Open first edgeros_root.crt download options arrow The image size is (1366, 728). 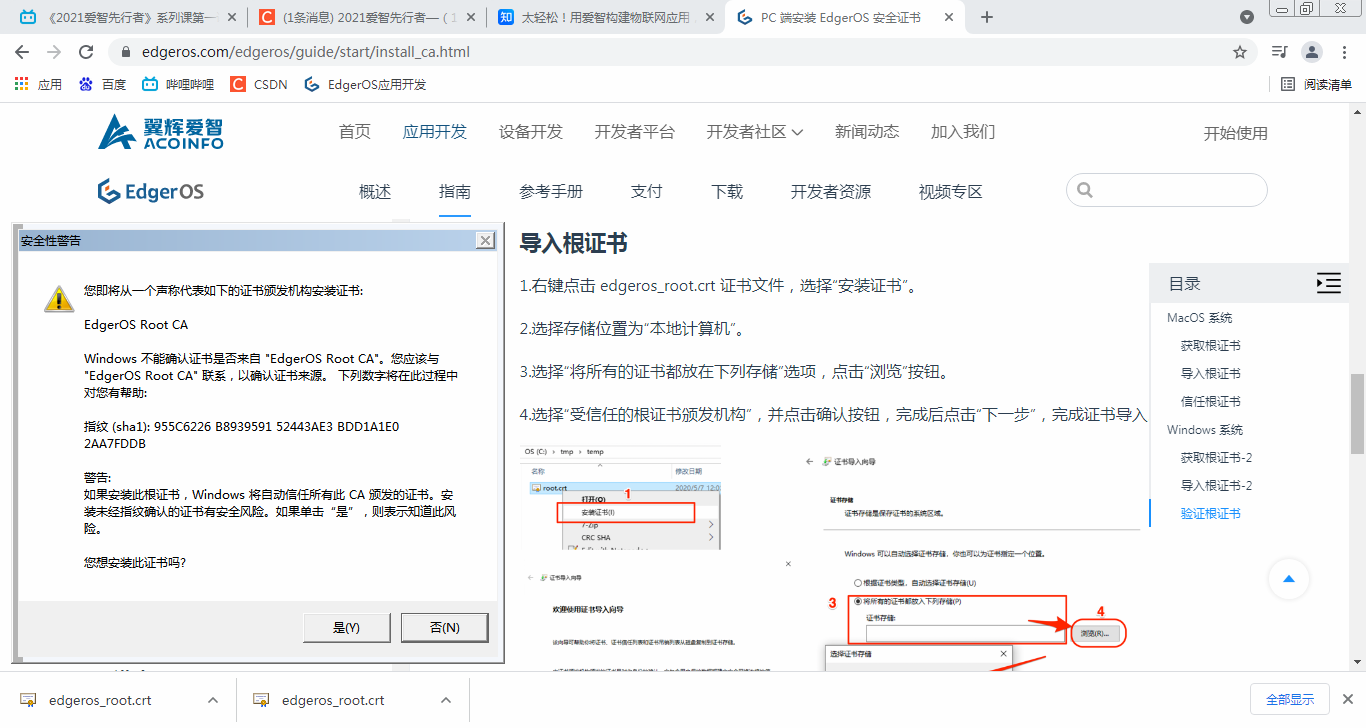(213, 700)
